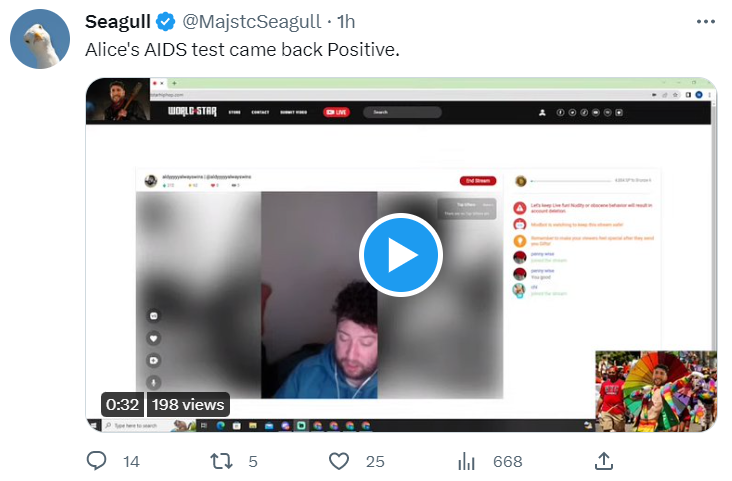View tweet analytics bar chart icon
The height and width of the screenshot is (481, 732).
466,461
